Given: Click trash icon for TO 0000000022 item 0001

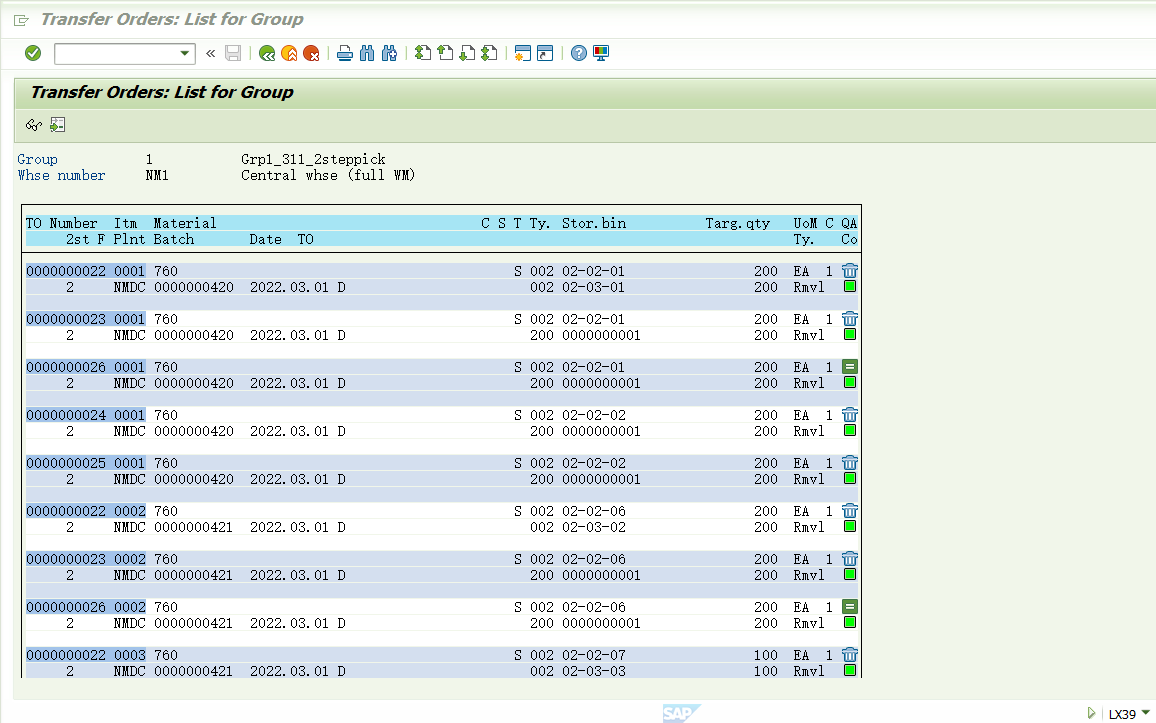Looking at the screenshot, I should click(x=849, y=270).
